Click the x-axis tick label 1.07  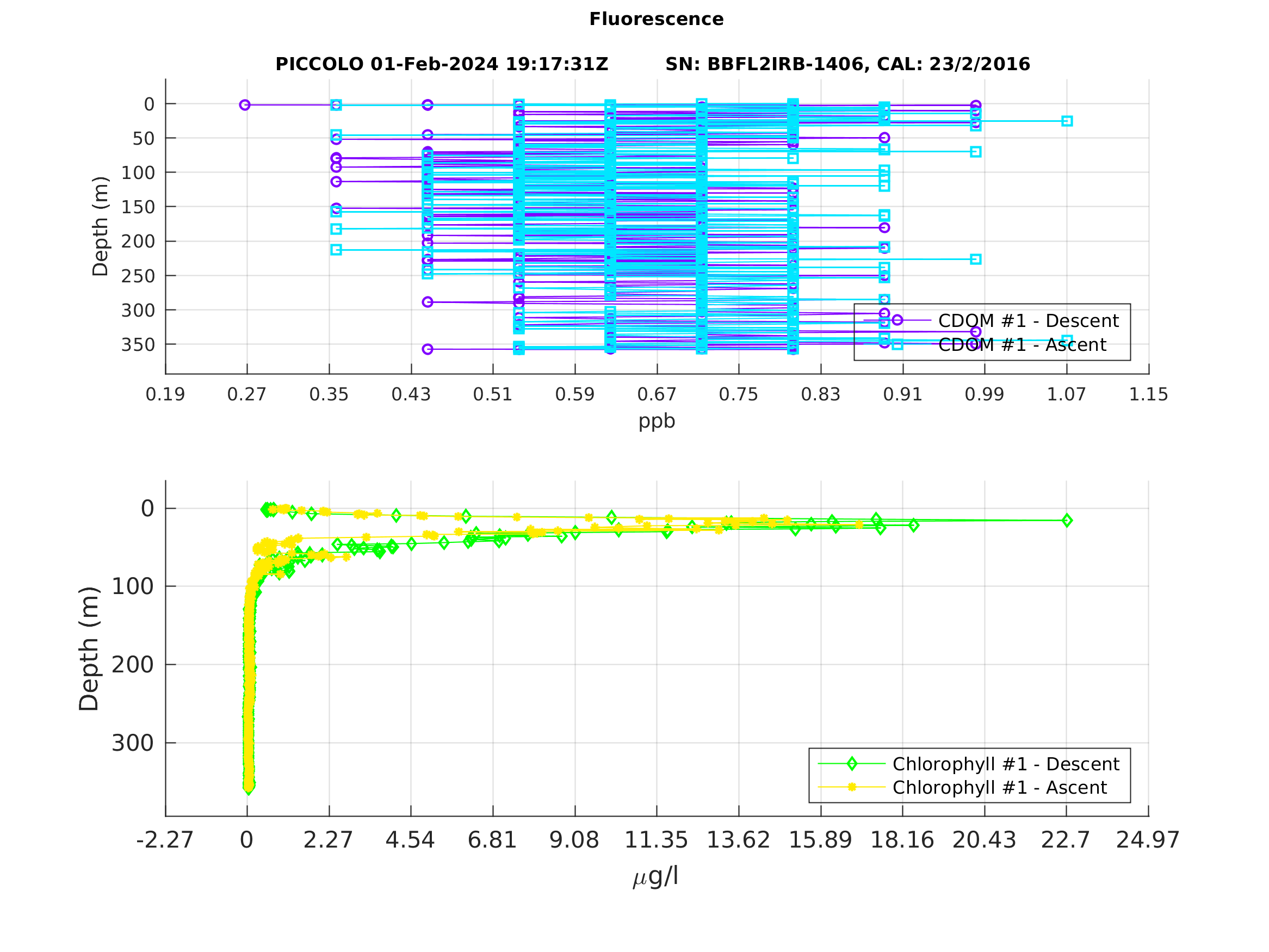1067,395
